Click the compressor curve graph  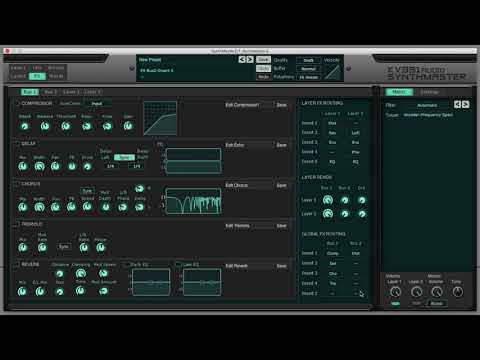[160, 118]
